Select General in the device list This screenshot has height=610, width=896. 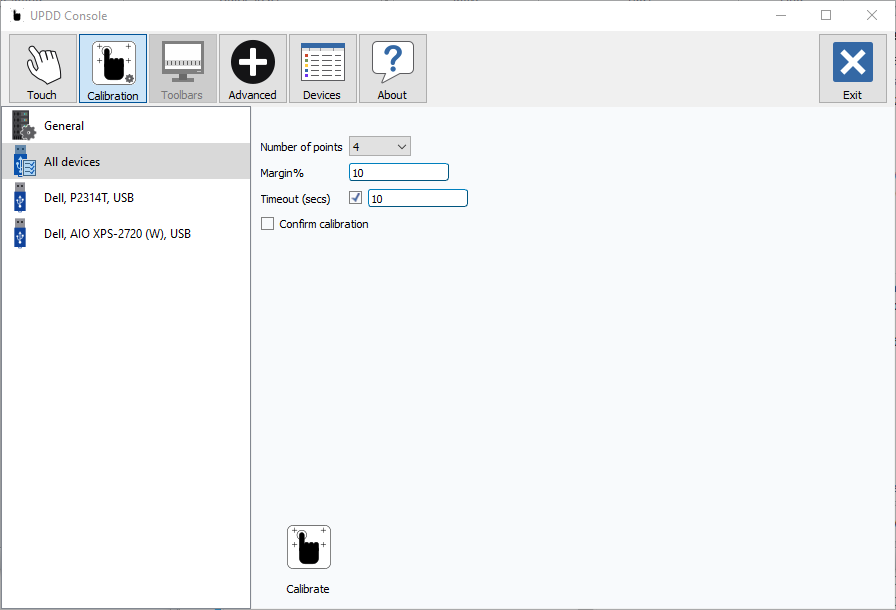click(x=64, y=126)
